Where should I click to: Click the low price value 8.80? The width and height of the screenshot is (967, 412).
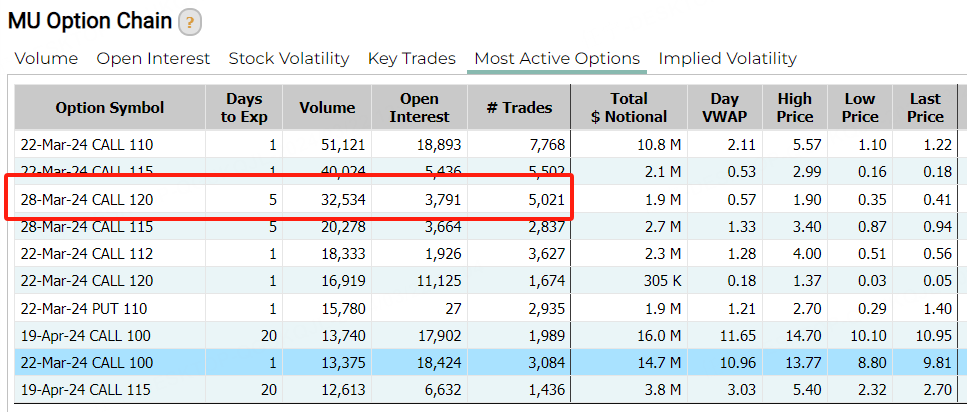pos(872,363)
